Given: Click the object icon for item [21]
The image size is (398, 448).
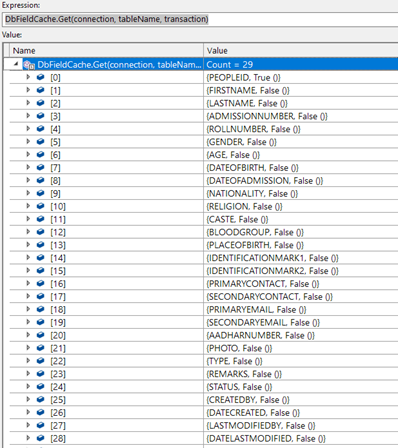Looking at the screenshot, I should tap(40, 348).
